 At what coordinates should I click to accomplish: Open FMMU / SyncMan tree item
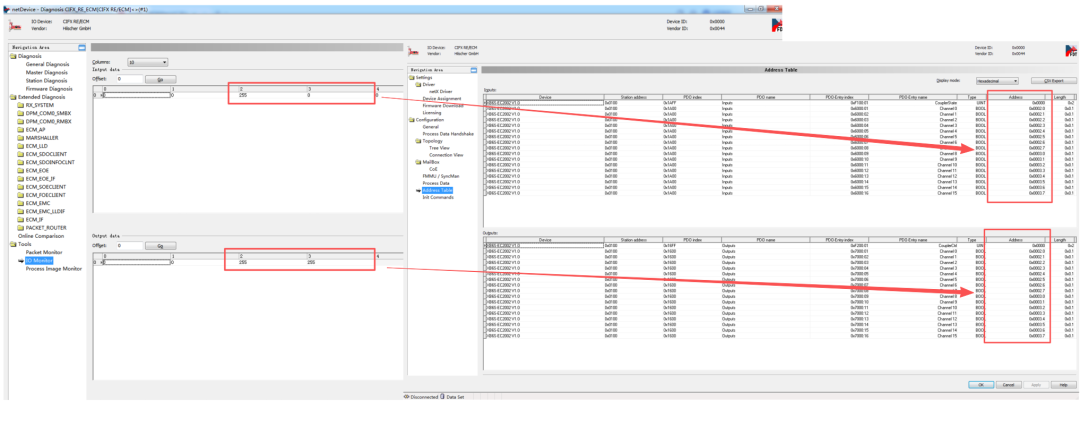tap(442, 176)
